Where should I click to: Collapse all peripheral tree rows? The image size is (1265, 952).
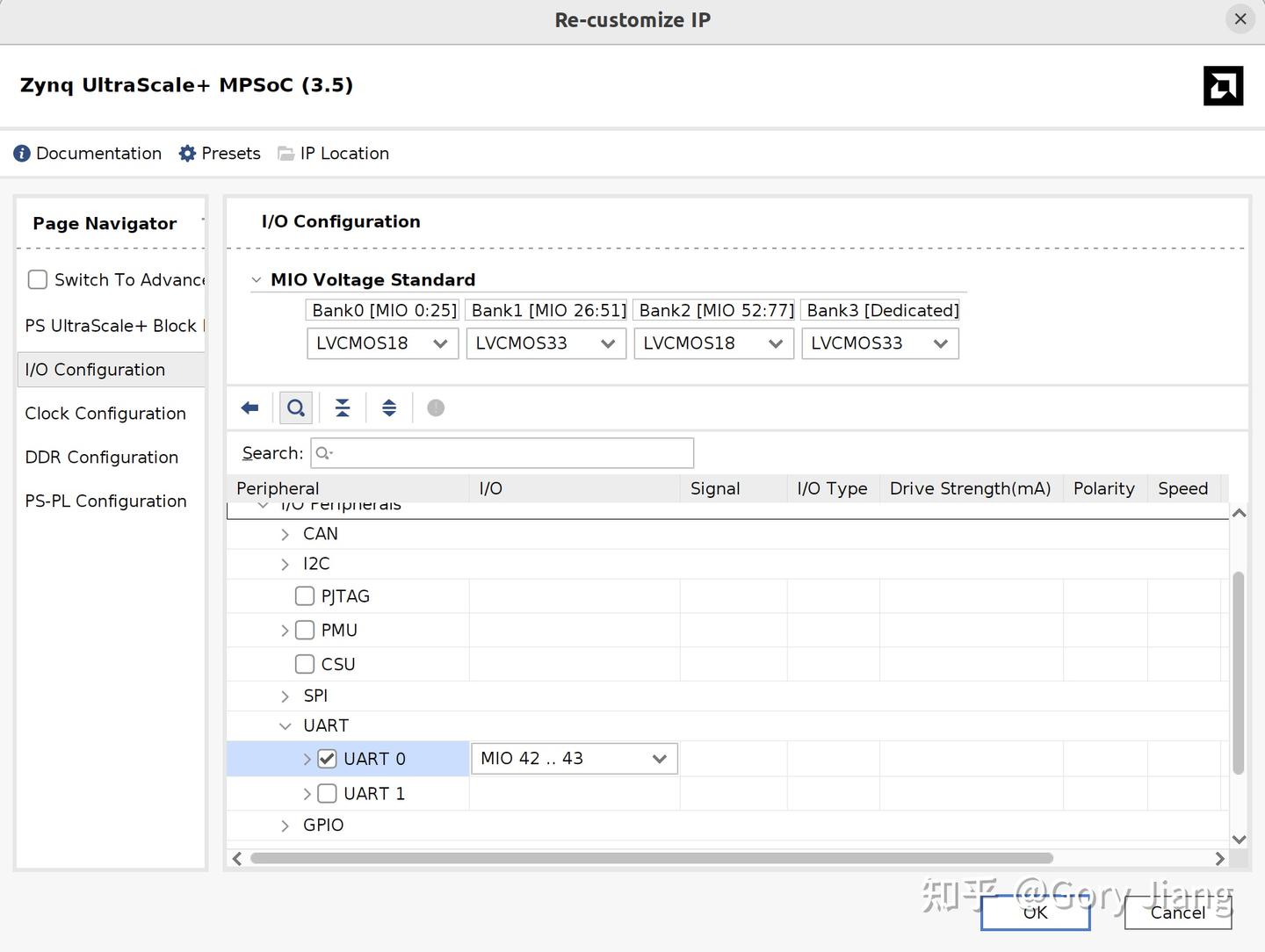(342, 407)
